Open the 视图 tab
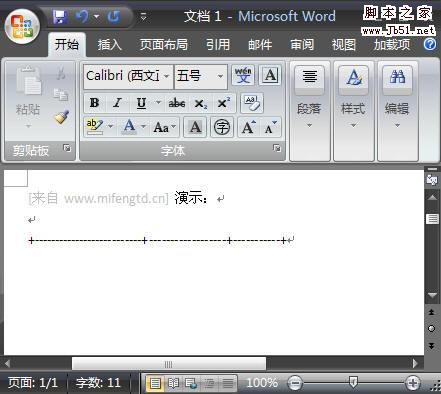Image resolution: width=441 pixels, height=394 pixels. click(344, 44)
